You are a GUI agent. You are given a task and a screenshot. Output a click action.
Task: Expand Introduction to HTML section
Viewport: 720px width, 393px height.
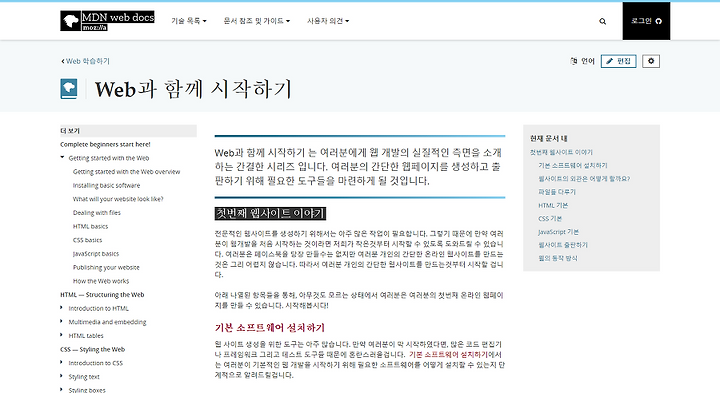click(x=62, y=308)
